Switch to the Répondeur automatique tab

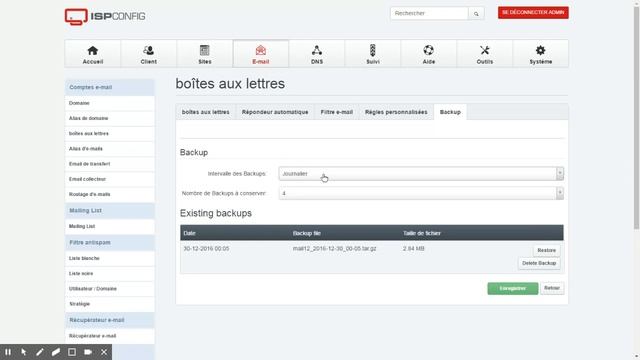click(275, 112)
